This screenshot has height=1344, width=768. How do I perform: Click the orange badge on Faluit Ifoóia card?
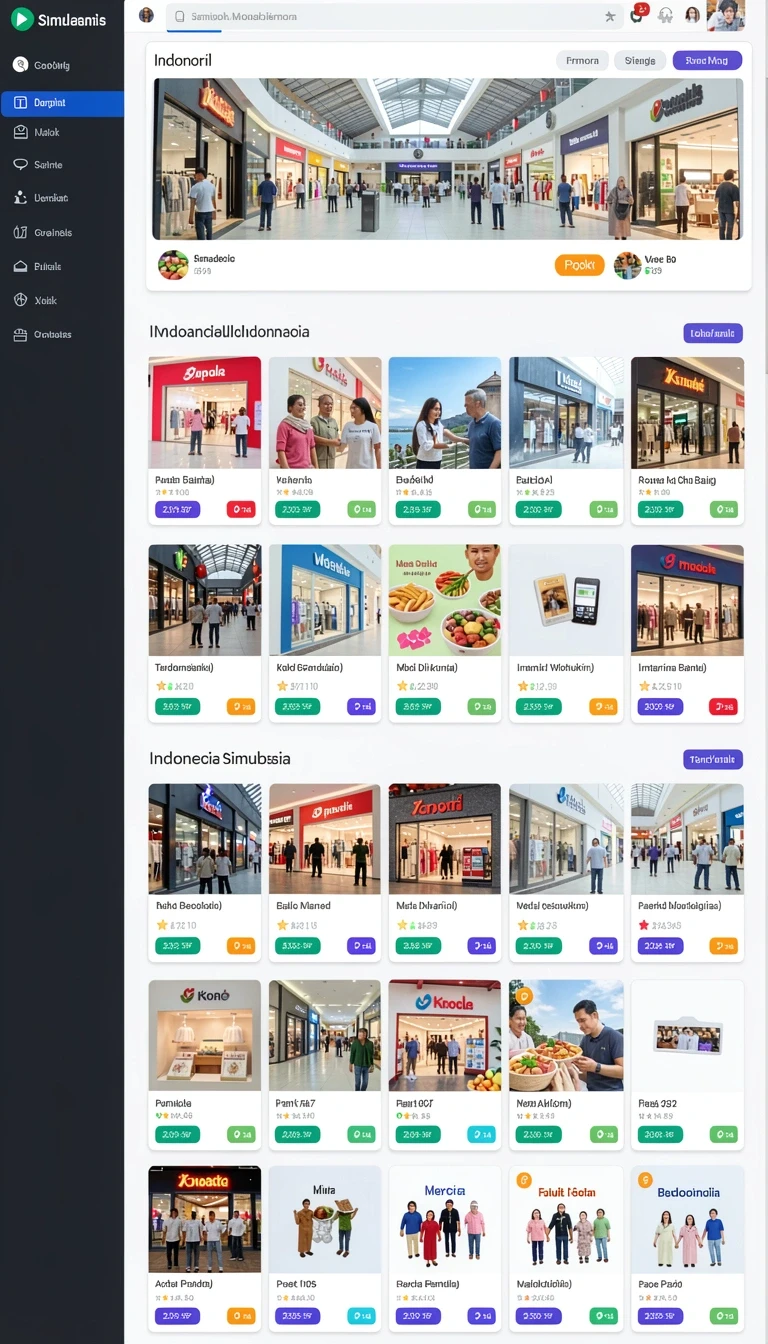524,1180
